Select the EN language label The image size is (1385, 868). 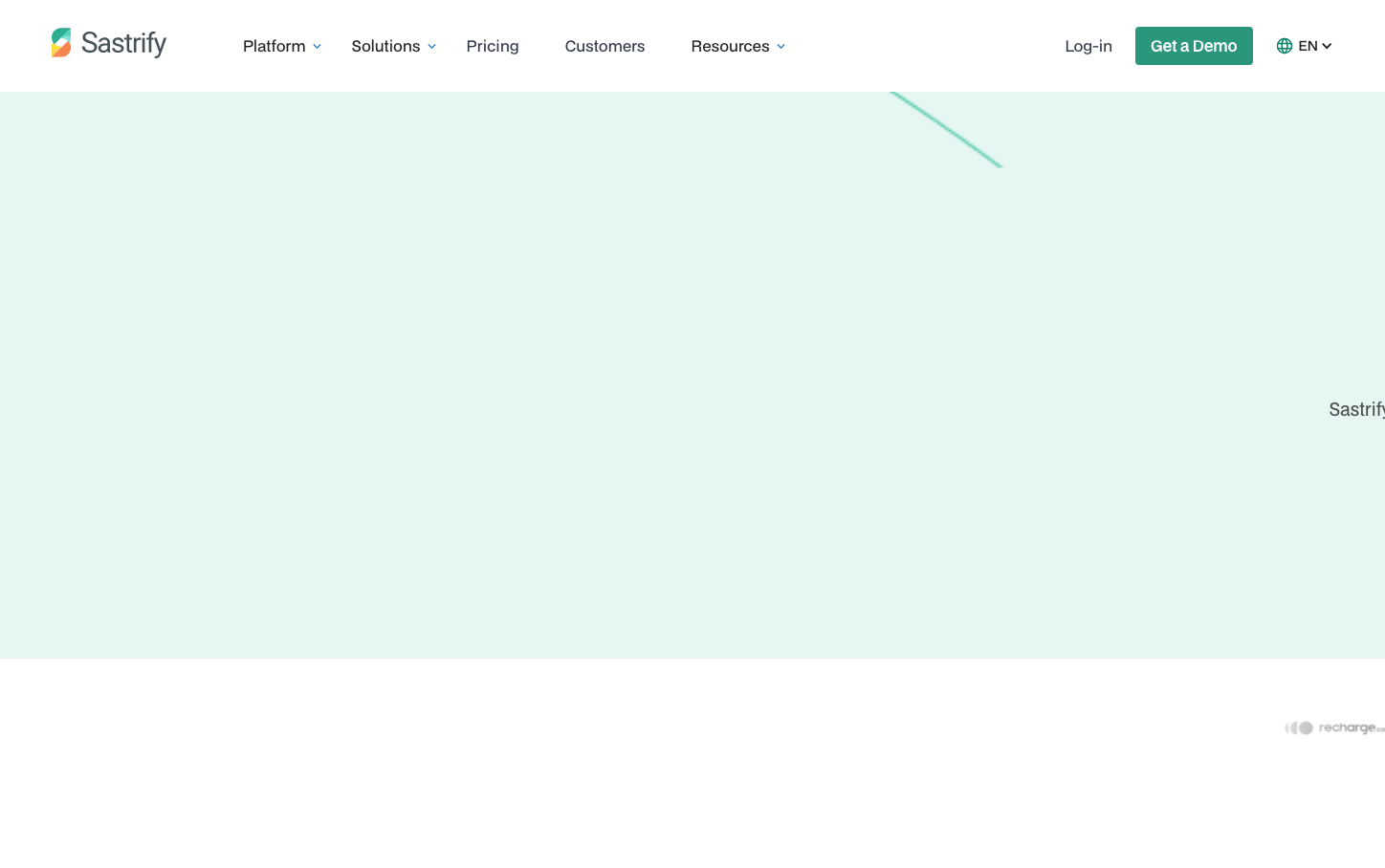click(1308, 46)
